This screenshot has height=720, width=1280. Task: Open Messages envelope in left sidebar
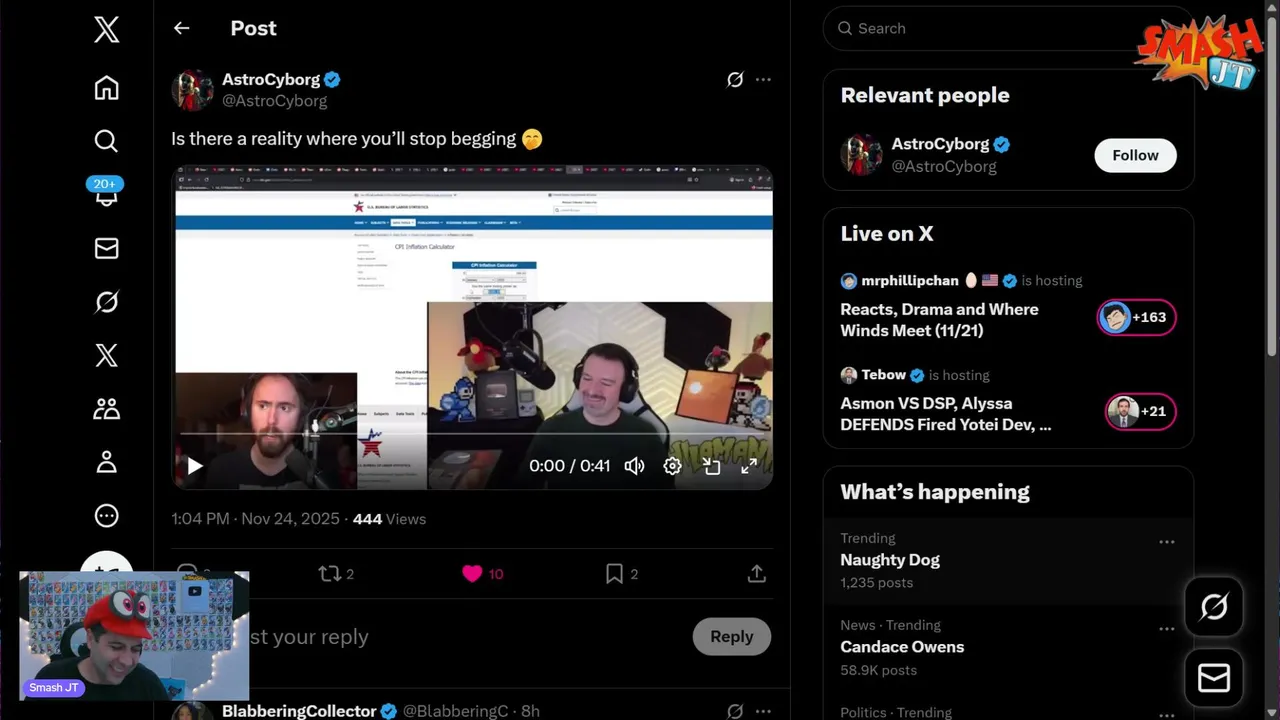click(x=106, y=248)
